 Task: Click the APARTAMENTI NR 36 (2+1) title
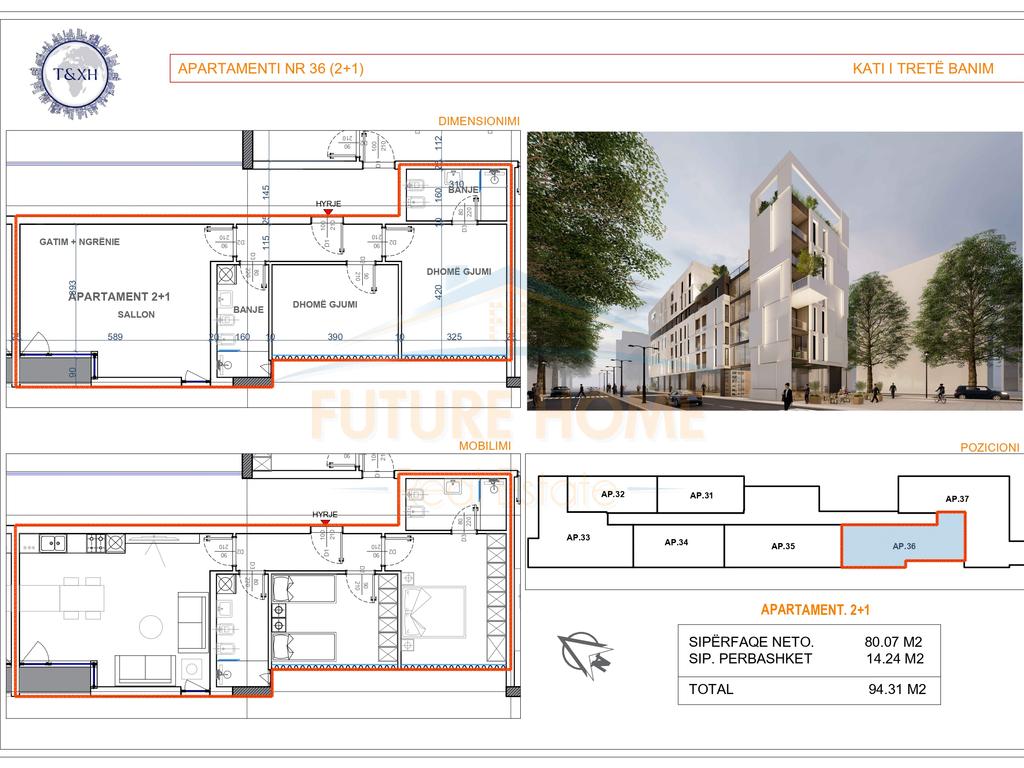(270, 69)
